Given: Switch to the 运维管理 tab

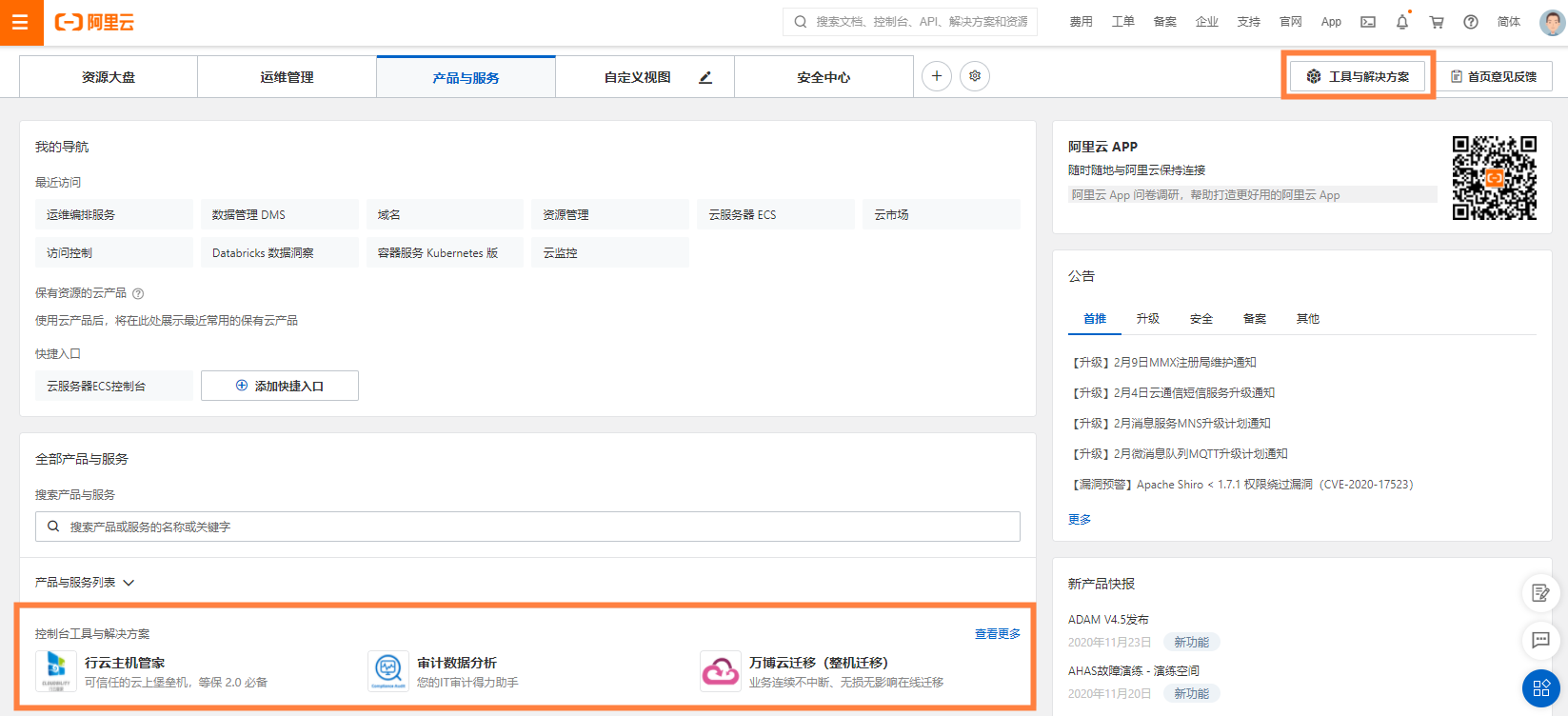Looking at the screenshot, I should click(x=287, y=77).
